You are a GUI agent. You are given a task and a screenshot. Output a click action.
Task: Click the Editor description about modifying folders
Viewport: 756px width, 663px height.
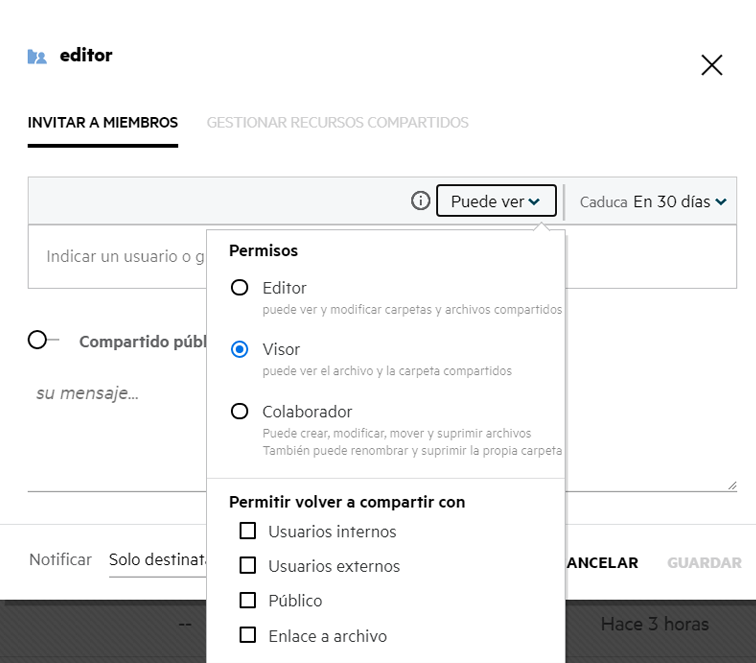click(x=412, y=310)
